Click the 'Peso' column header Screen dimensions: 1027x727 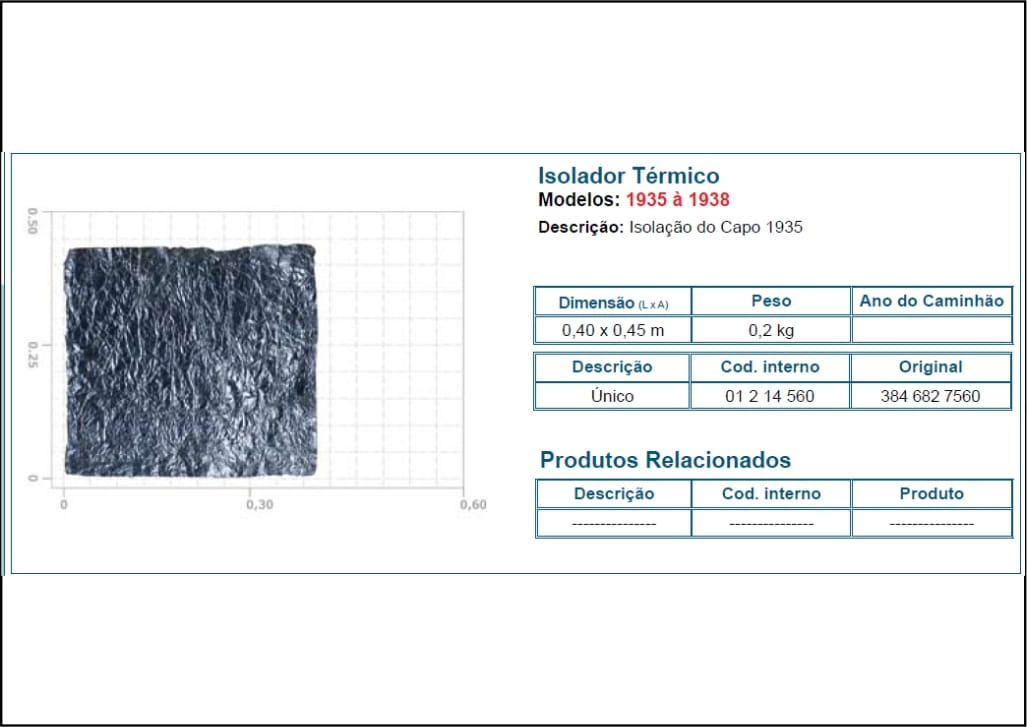pyautogui.click(x=771, y=301)
